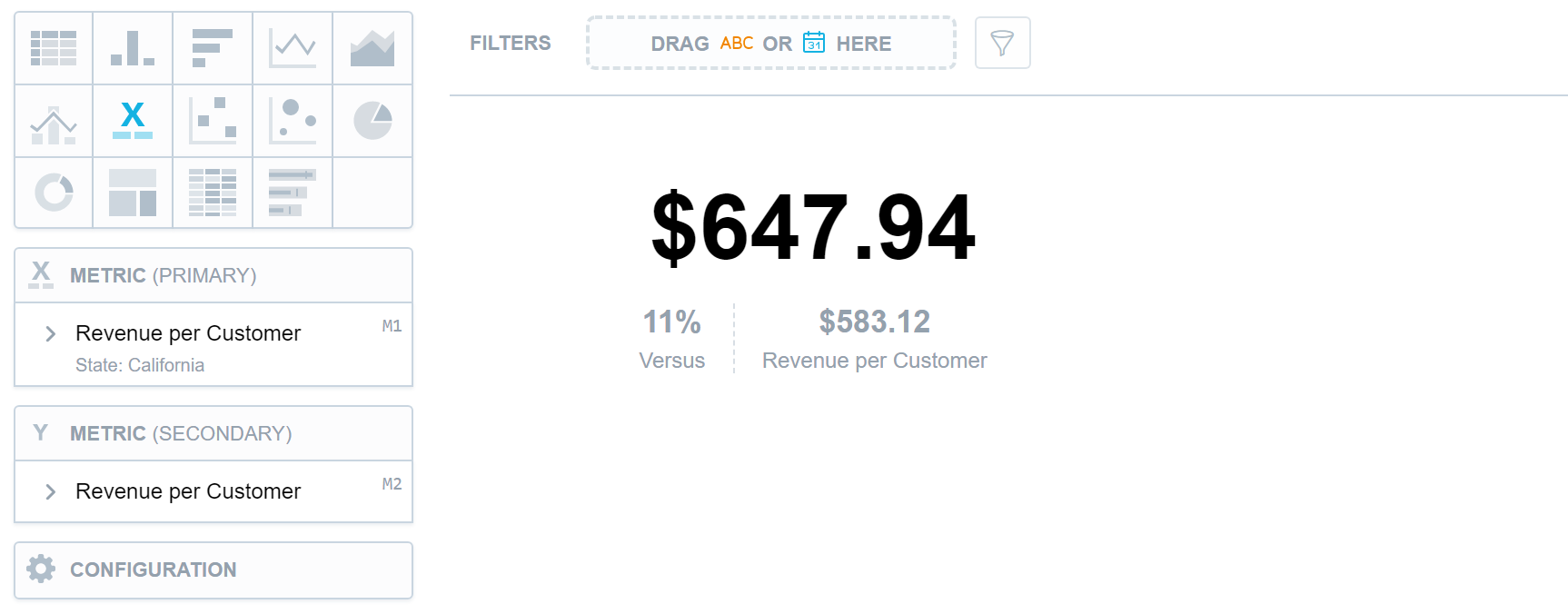Switch to the scatter plot visualization
Image resolution: width=1568 pixels, height=614 pixels.
[x=213, y=121]
